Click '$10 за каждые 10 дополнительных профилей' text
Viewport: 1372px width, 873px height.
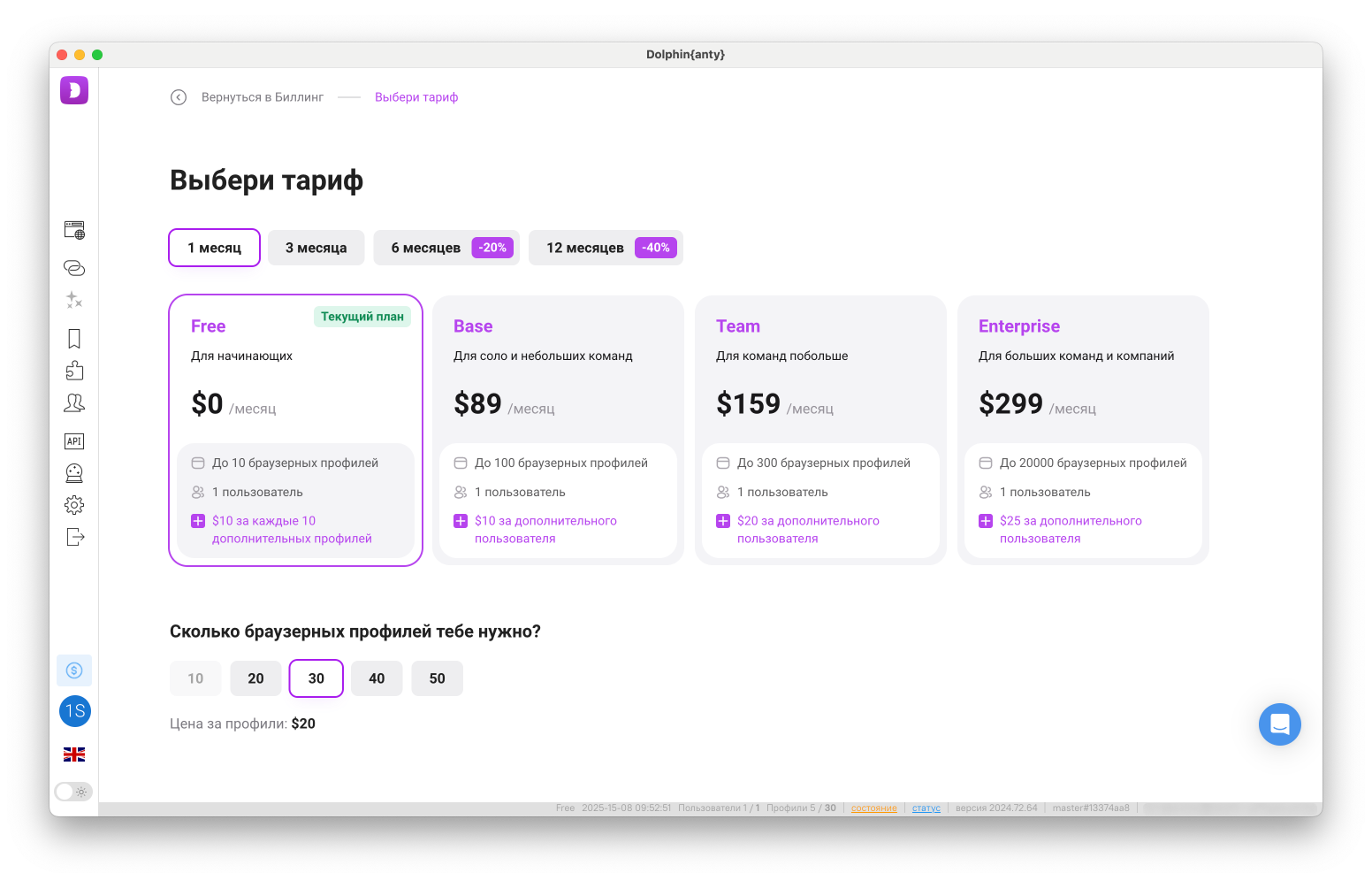pos(292,530)
